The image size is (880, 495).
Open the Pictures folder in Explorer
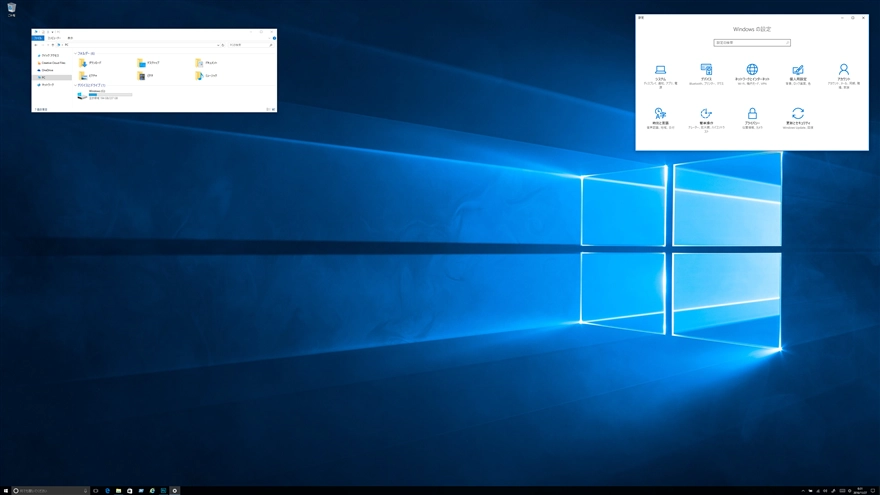[x=88, y=75]
